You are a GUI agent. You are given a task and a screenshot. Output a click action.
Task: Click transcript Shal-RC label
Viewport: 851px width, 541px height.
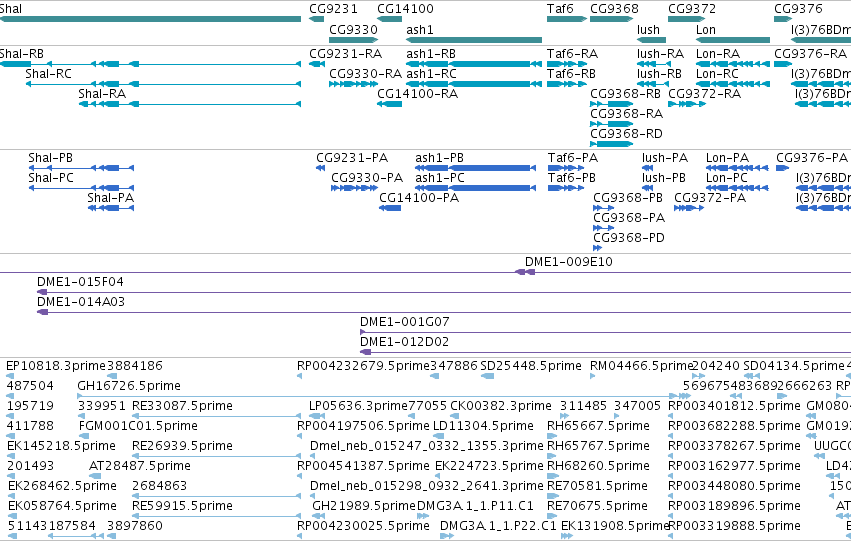click(x=48, y=74)
